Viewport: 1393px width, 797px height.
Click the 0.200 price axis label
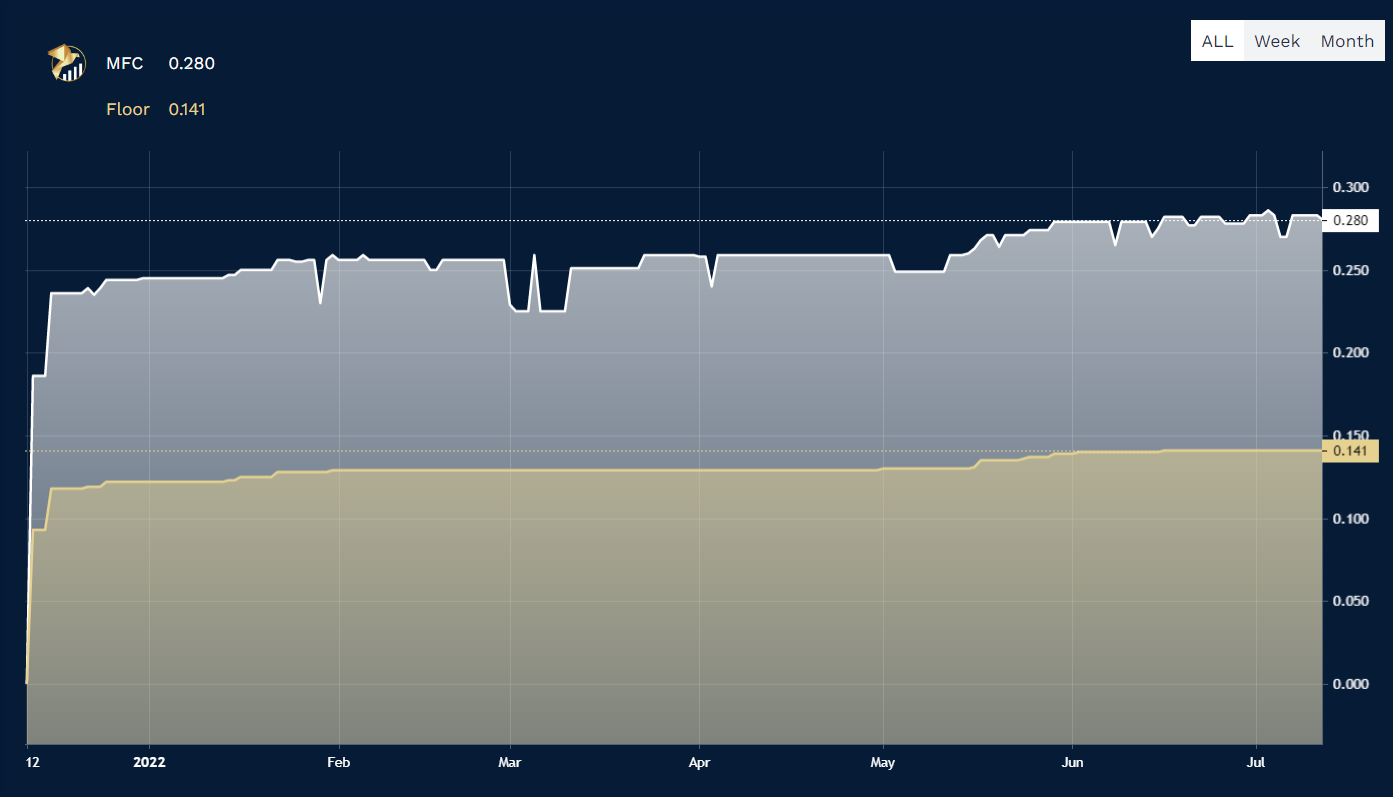click(x=1350, y=353)
